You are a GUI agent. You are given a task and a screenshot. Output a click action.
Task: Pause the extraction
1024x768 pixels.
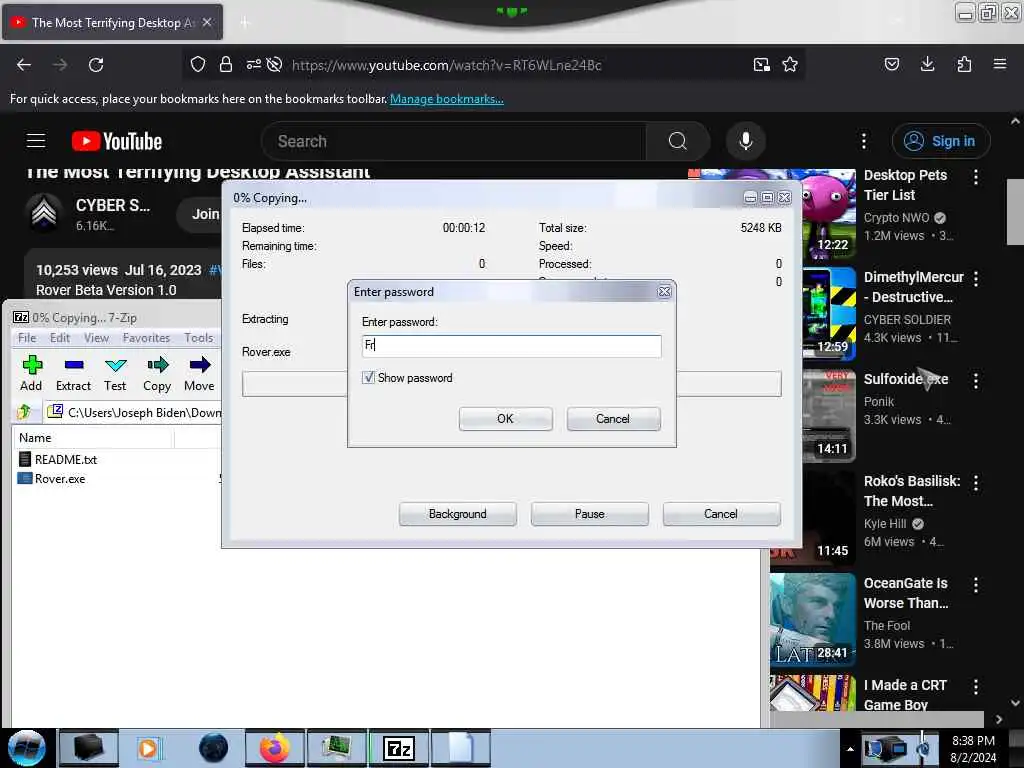pos(589,514)
